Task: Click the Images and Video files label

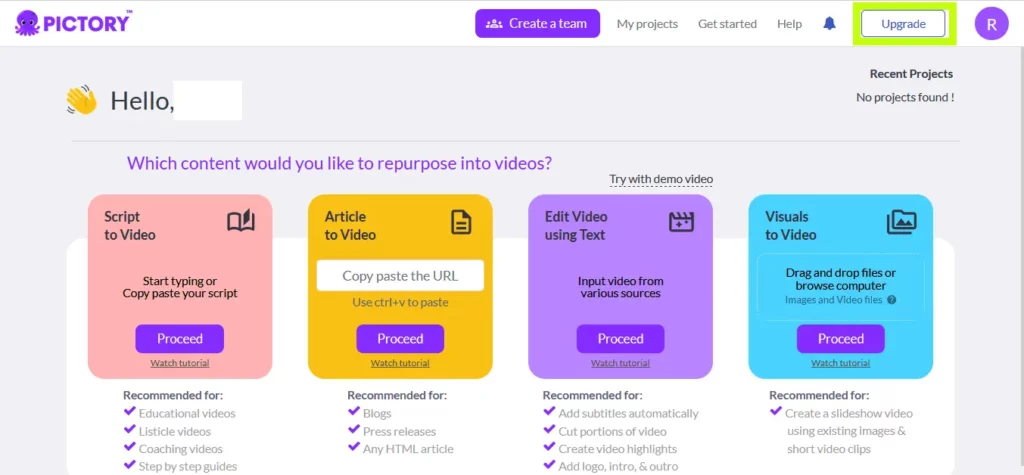Action: [x=833, y=301]
